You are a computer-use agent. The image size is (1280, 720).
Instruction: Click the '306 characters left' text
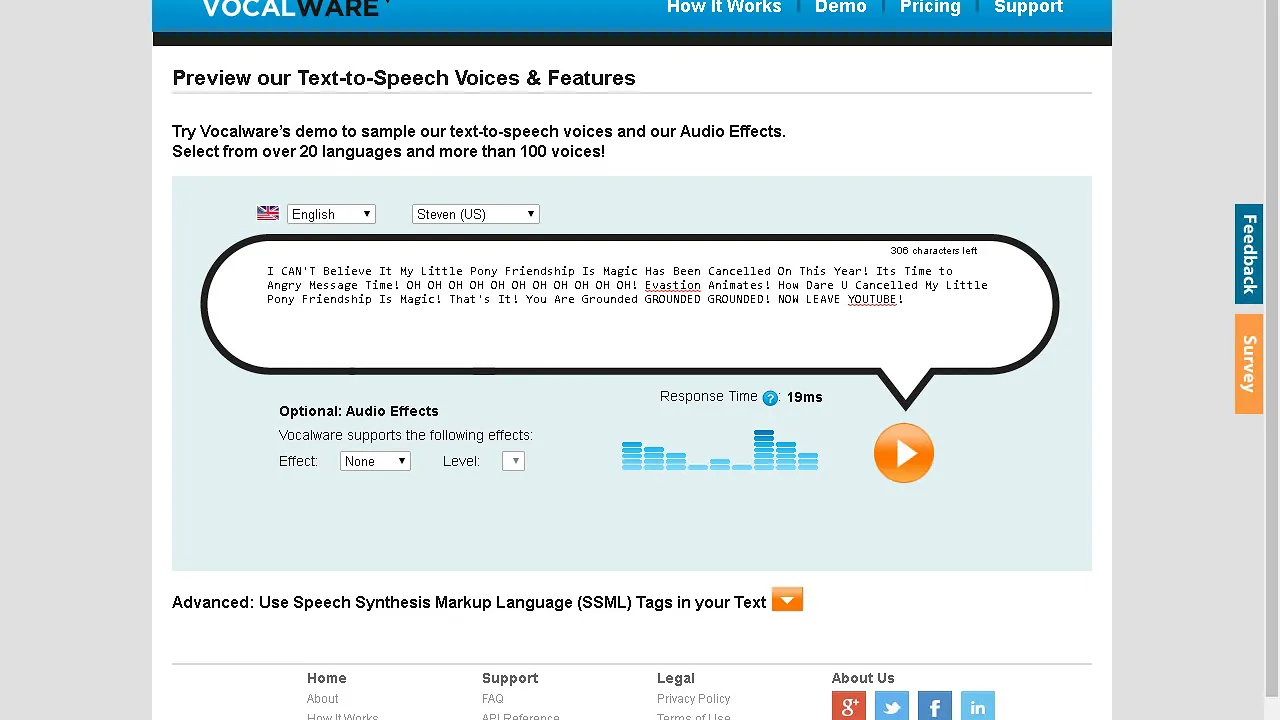(934, 251)
